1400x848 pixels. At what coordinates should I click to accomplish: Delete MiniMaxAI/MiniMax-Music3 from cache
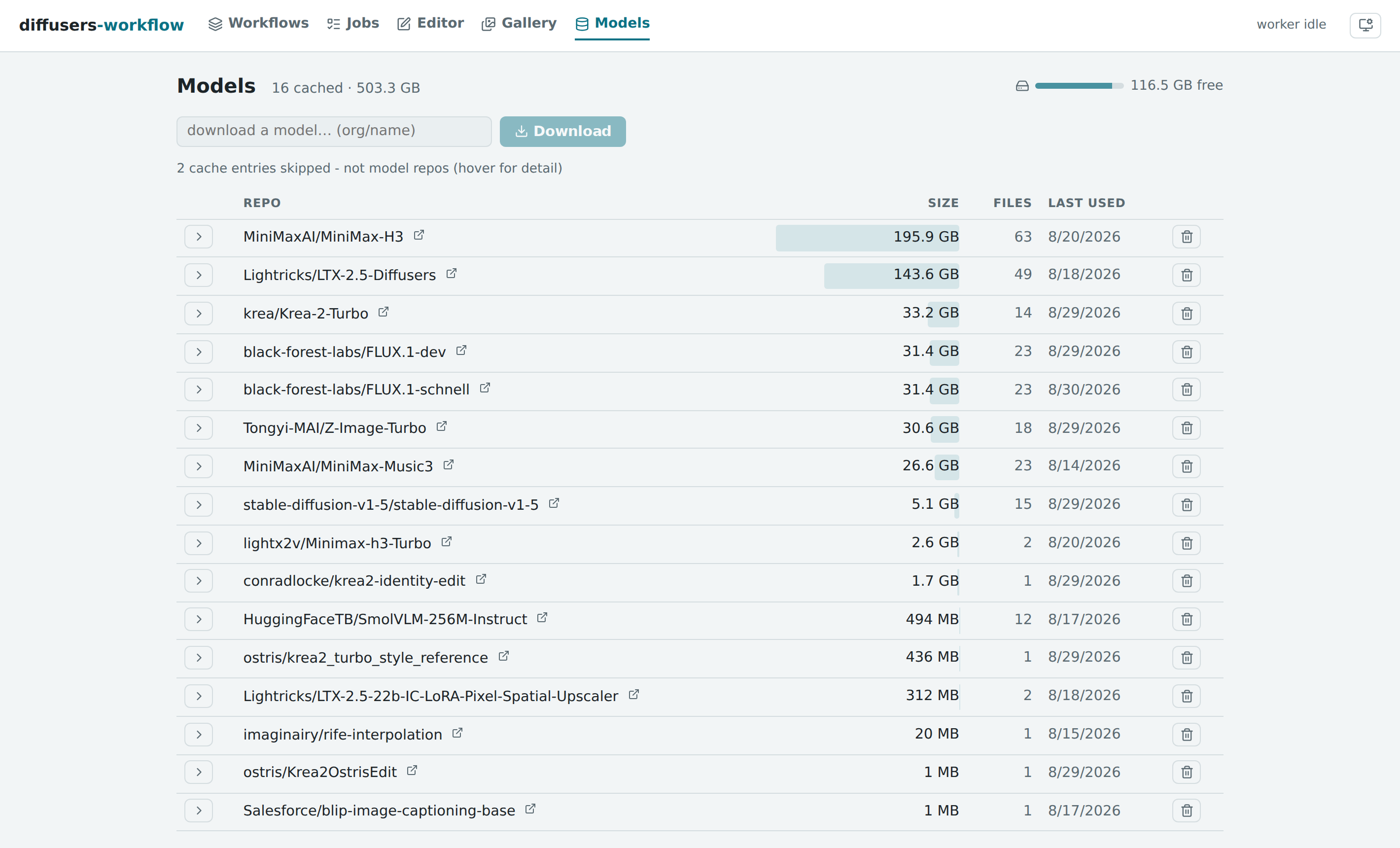[1187, 466]
